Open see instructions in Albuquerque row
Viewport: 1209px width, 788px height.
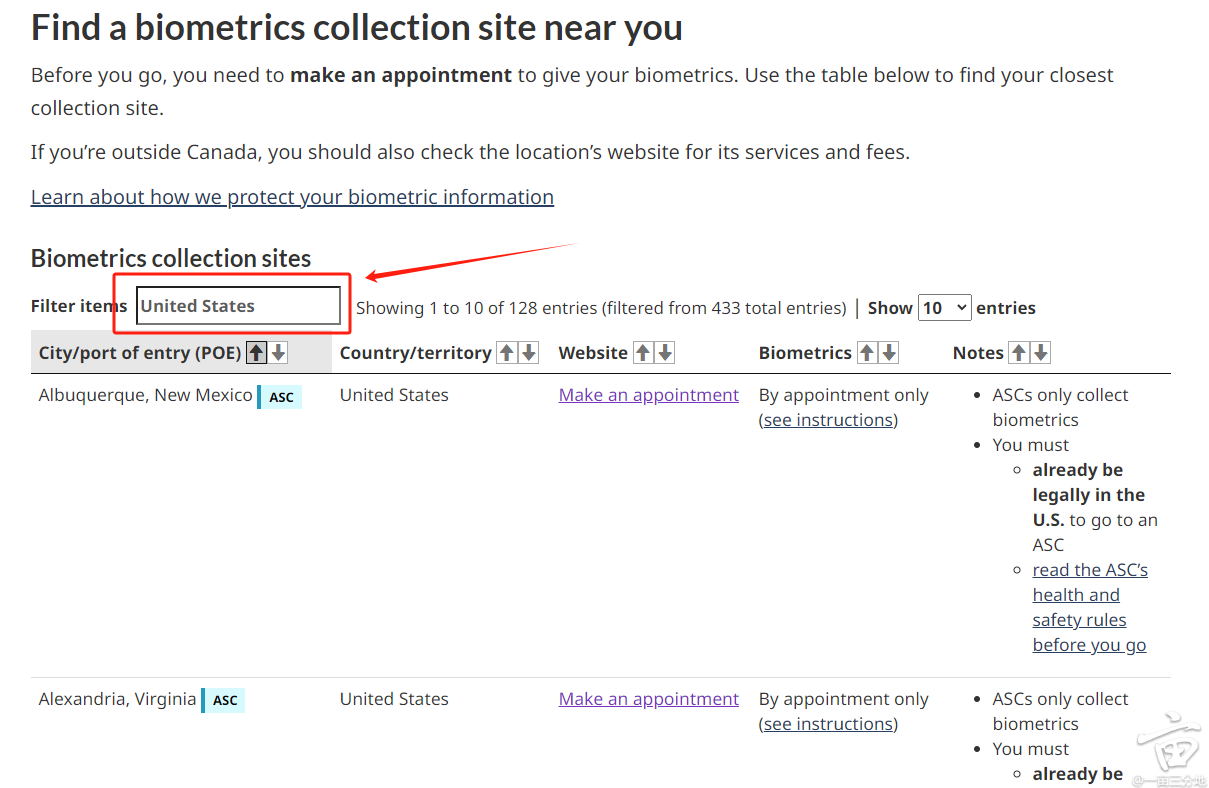coord(828,420)
